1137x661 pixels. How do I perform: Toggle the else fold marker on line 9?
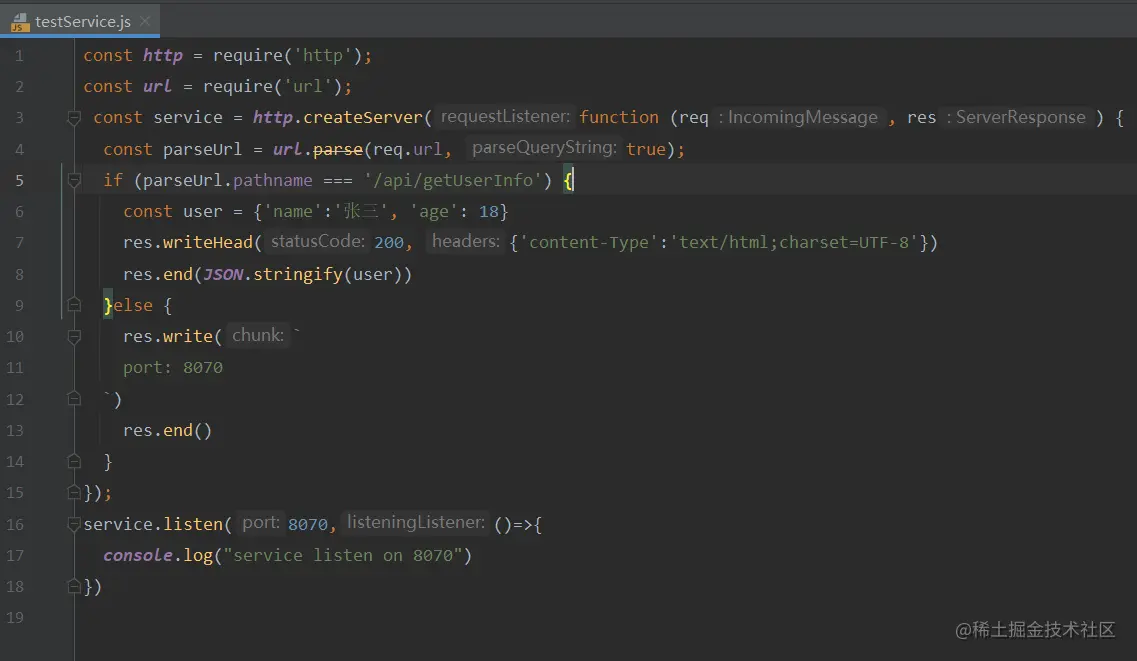click(74, 305)
